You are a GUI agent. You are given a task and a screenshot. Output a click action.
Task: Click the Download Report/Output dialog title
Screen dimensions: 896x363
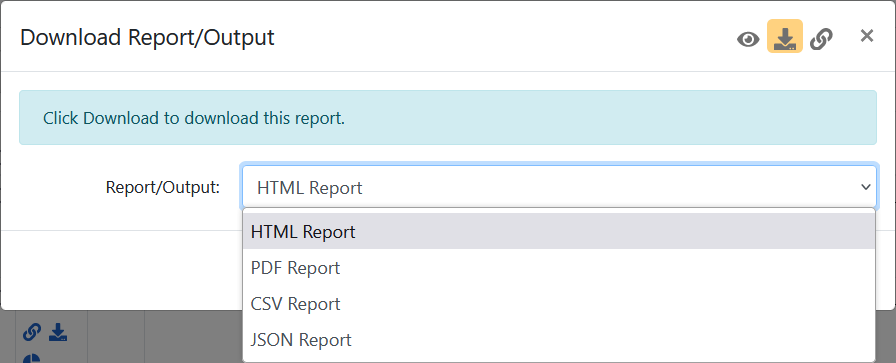pyautogui.click(x=147, y=37)
